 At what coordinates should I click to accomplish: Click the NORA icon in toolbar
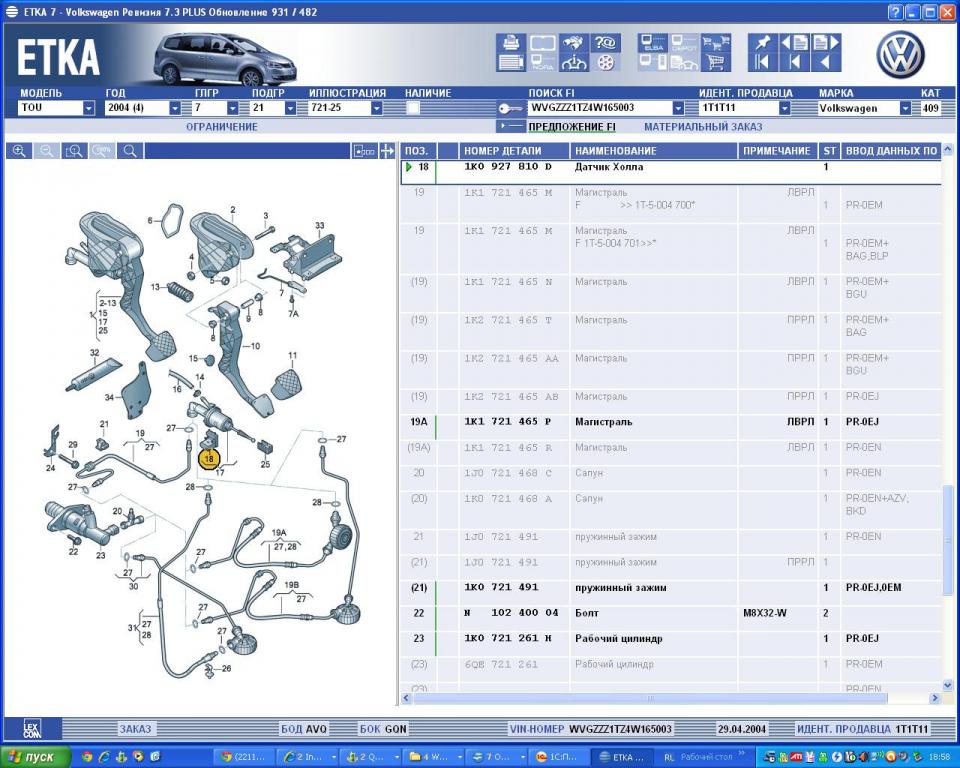click(x=542, y=62)
